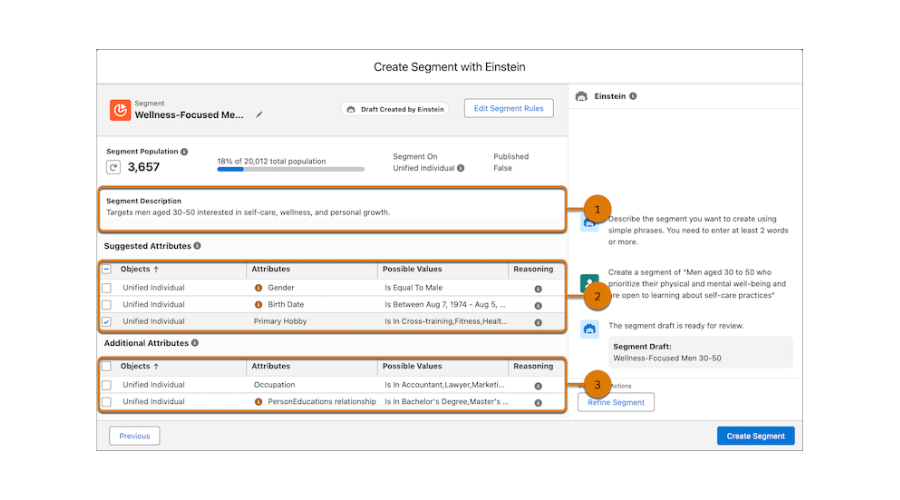Viewport: 900px width, 500px height.
Task: Click the total population progress bar
Action: click(x=290, y=169)
